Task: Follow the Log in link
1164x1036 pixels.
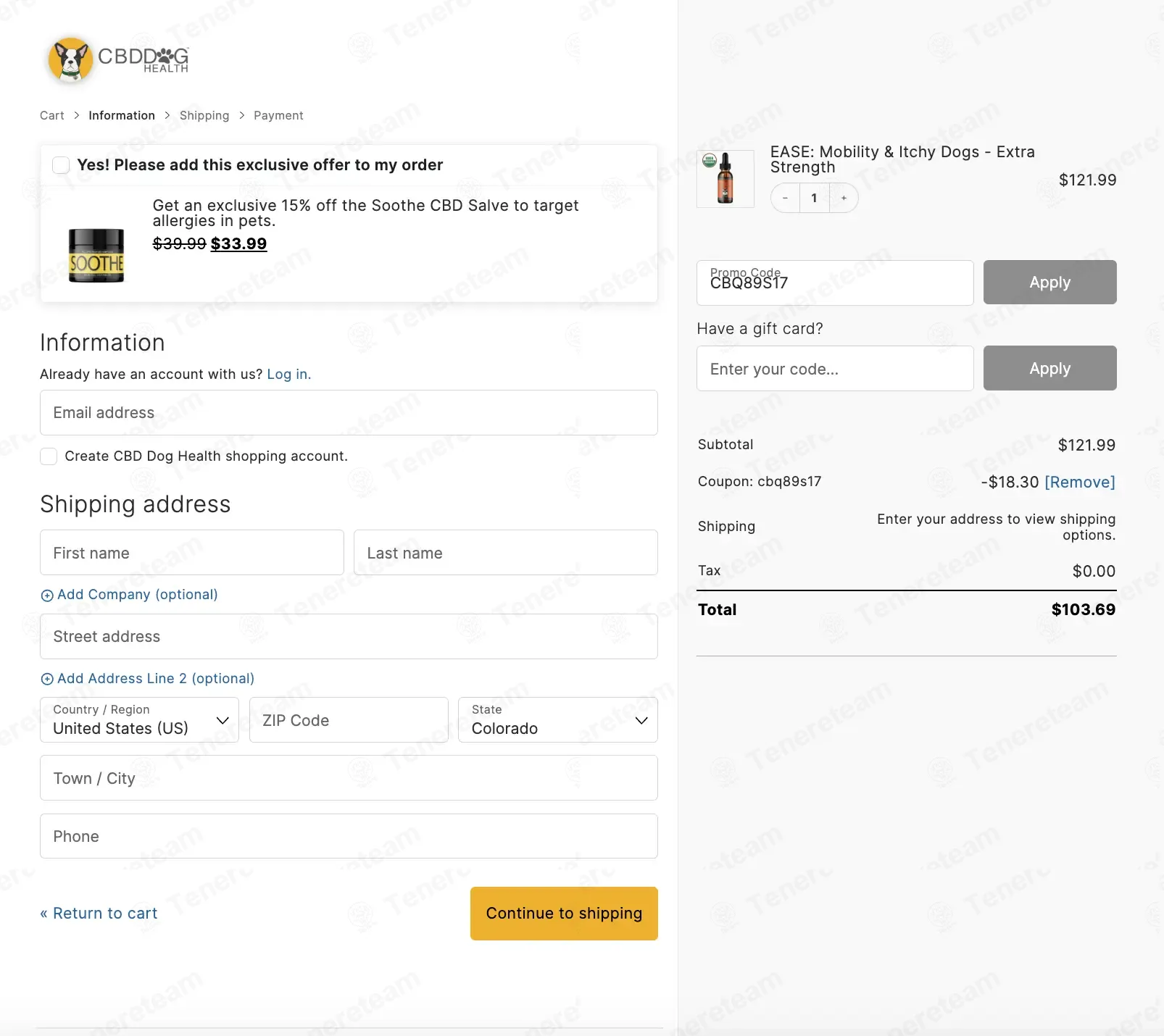Action: pos(288,375)
